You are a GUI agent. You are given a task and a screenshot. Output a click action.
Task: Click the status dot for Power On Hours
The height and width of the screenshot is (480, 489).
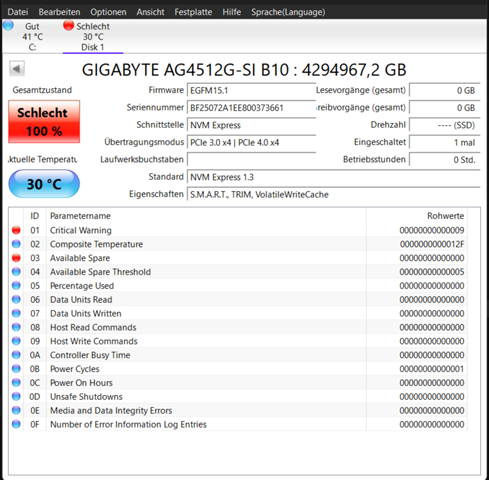pyautogui.click(x=16, y=383)
